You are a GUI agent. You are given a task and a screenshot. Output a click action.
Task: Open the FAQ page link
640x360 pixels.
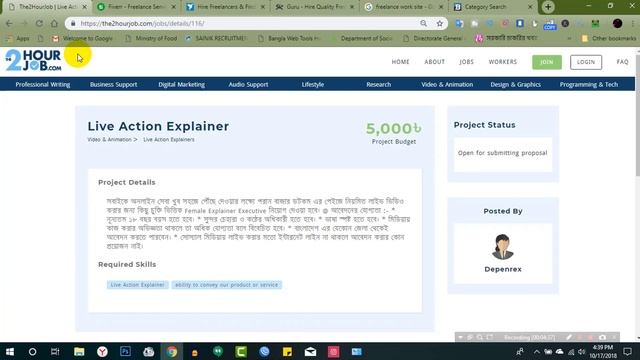point(622,62)
